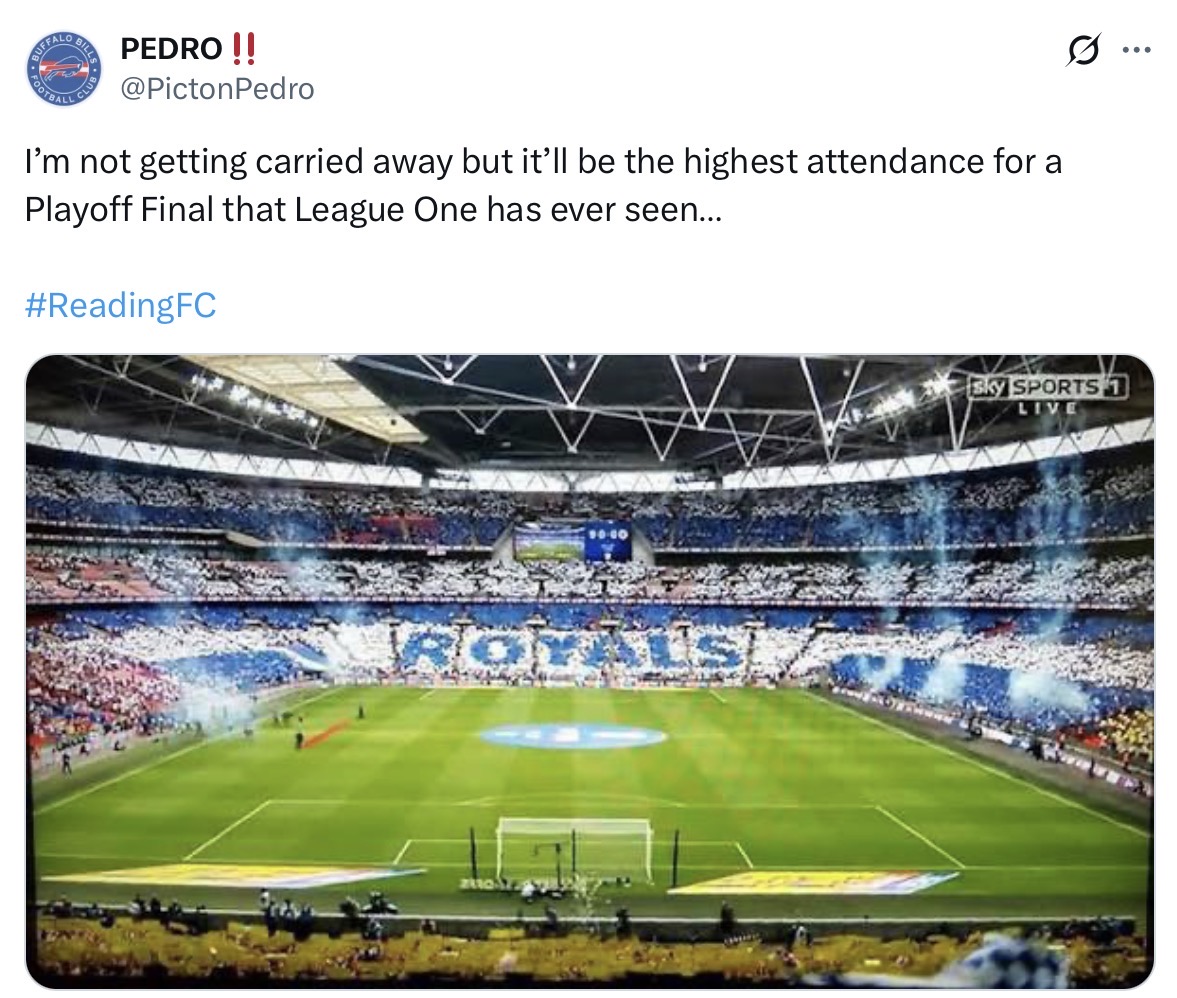Click the red flare on the pitch
Image resolution: width=1177 pixels, height=998 pixels.
[324, 734]
